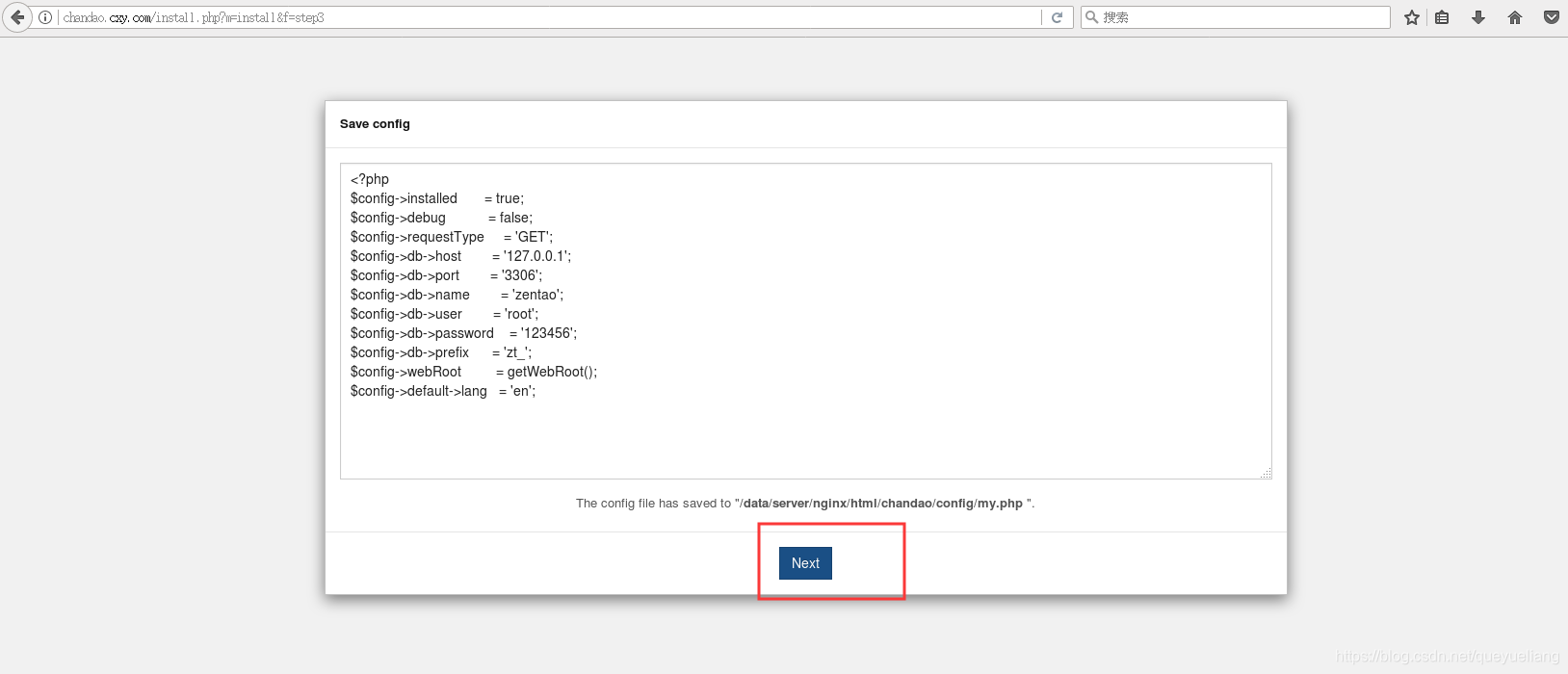Click the '$config->webRoot' line
This screenshot has width=1568, height=674.
click(x=474, y=372)
